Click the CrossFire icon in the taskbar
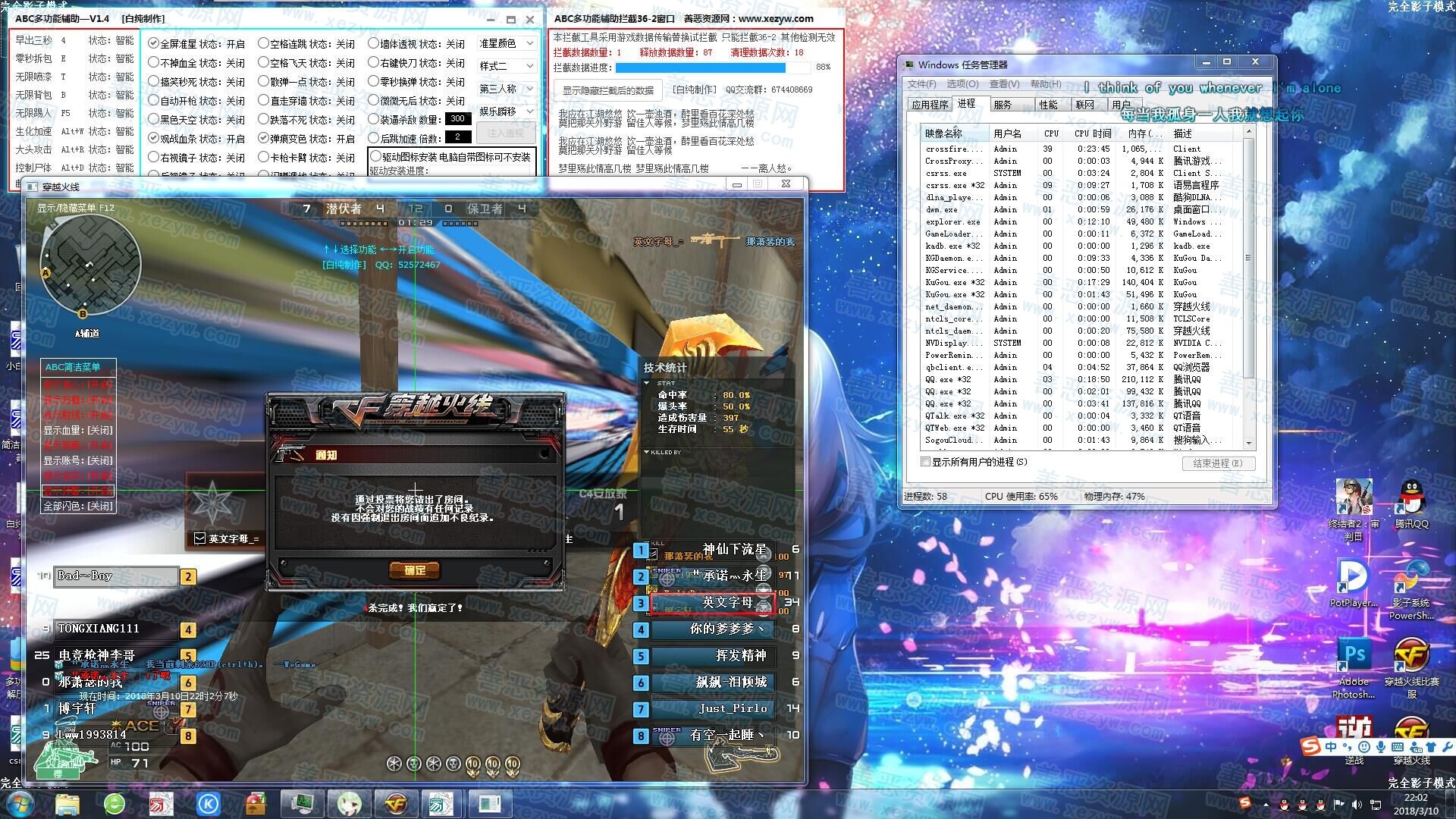1456x819 pixels. [397, 803]
